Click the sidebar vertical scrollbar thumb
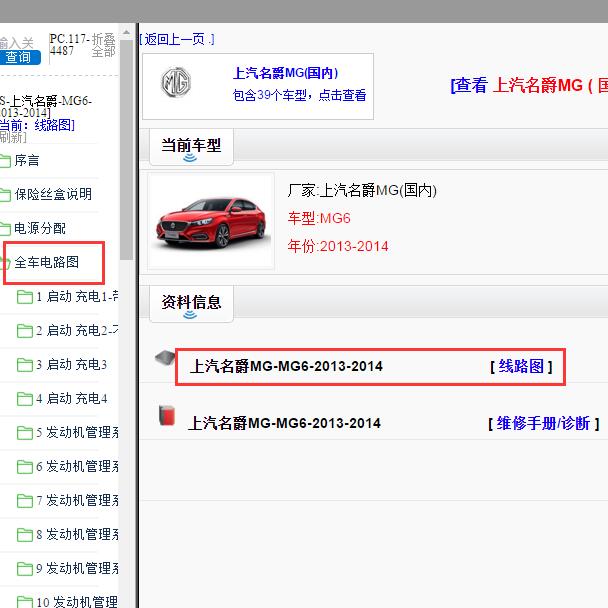Image resolution: width=608 pixels, height=608 pixels. 126,149
